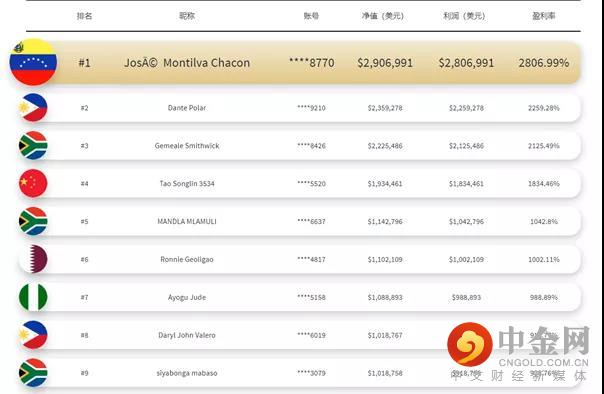Click the Philippines flag beside Daryl John Valero
Screen dimensions: 604x394
click(x=33, y=335)
